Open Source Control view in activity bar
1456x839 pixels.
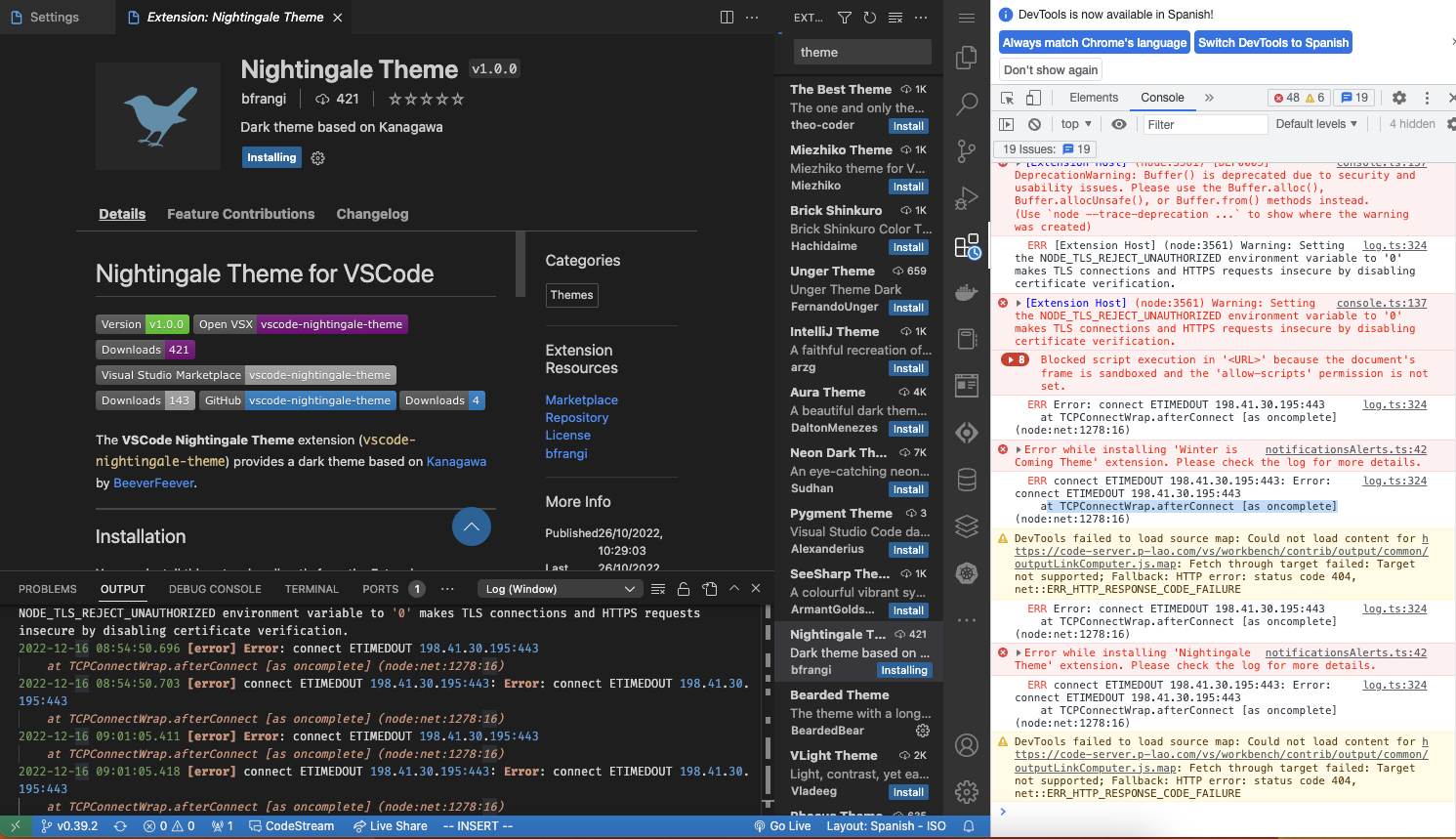967,150
